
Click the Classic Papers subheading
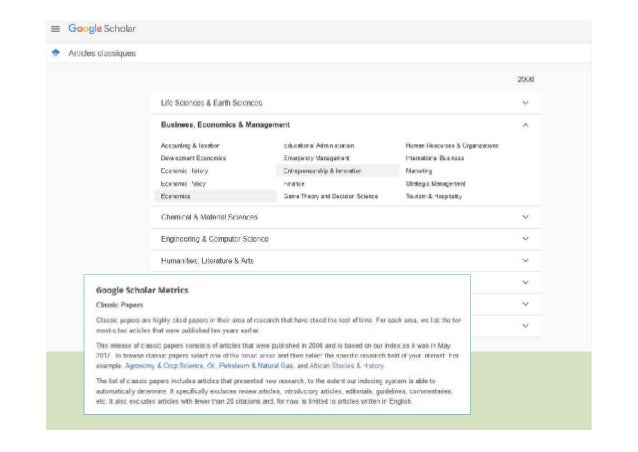pos(120,305)
